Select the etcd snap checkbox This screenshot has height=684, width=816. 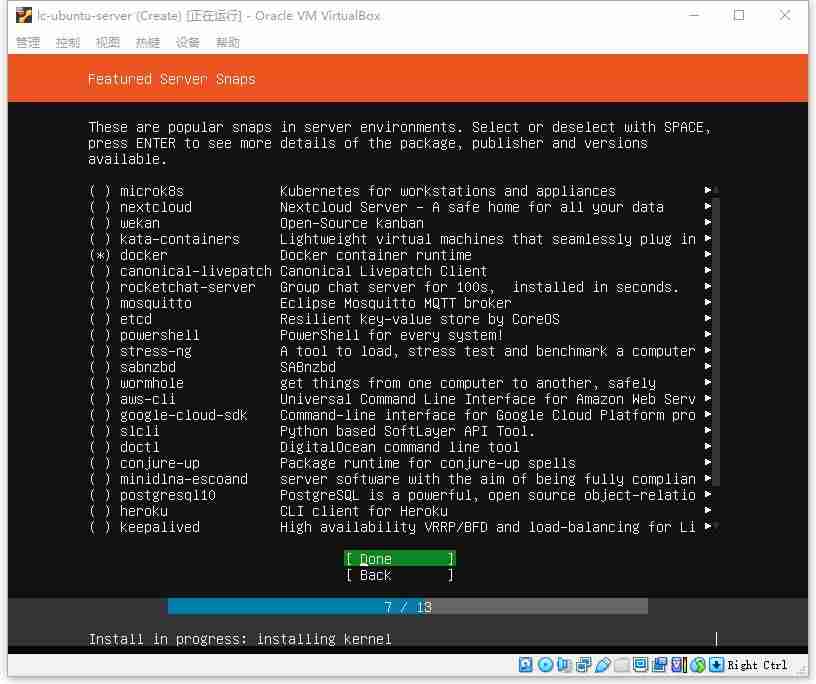pyautogui.click(x=100, y=319)
